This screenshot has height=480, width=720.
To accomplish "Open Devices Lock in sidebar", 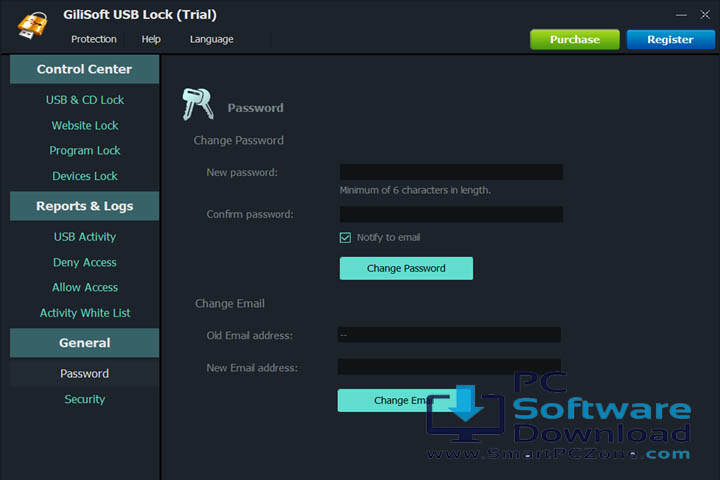I will point(85,176).
